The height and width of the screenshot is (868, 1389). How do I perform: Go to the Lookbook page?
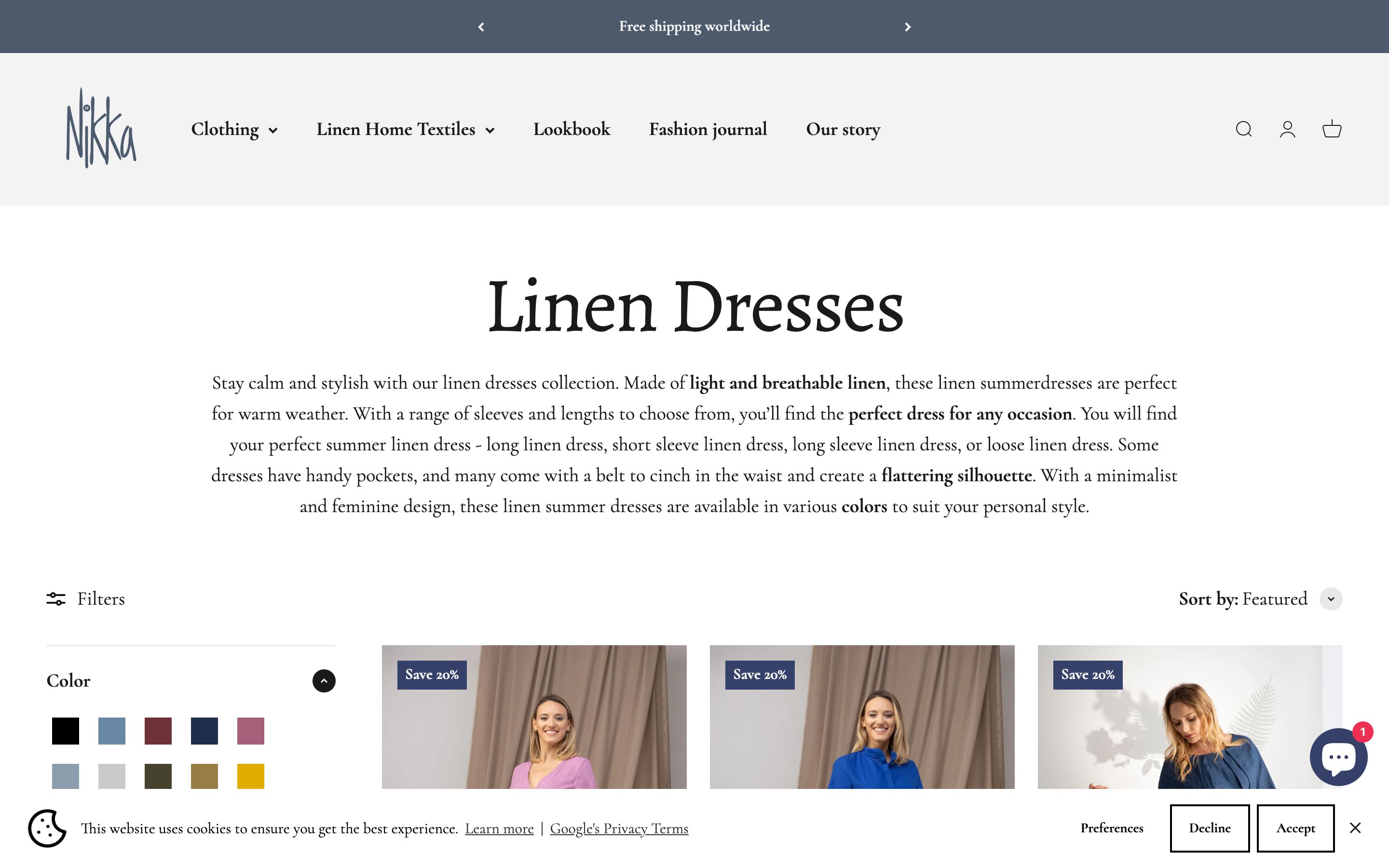572,130
